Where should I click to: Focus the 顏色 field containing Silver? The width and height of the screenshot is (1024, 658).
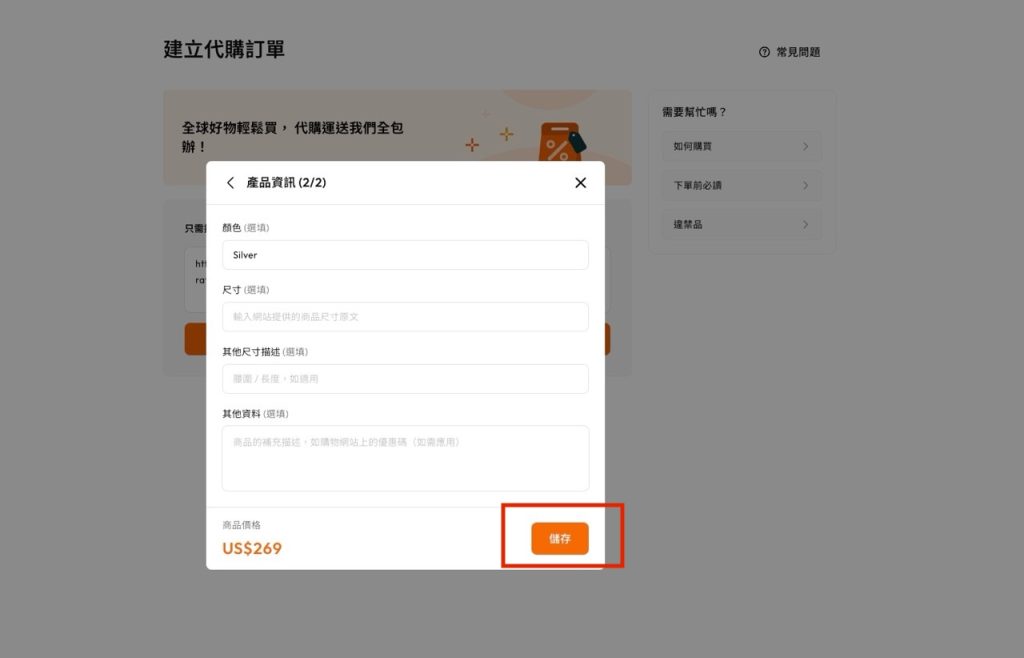pos(405,255)
